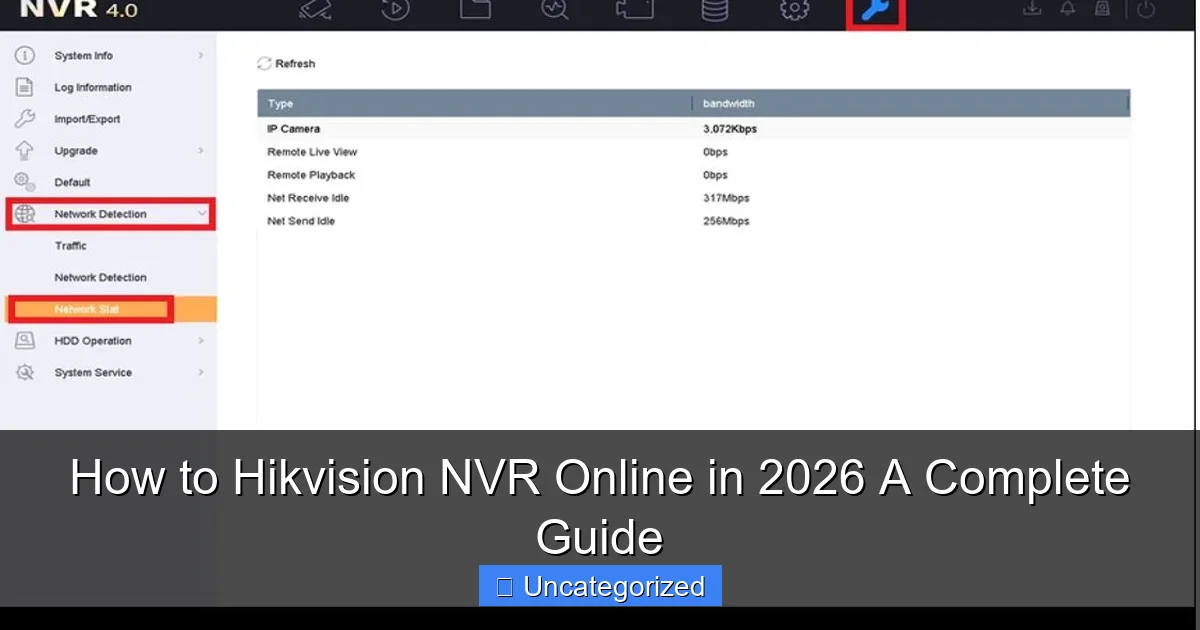
Task: Open the playback clock icon in top toolbar
Action: [394, 11]
